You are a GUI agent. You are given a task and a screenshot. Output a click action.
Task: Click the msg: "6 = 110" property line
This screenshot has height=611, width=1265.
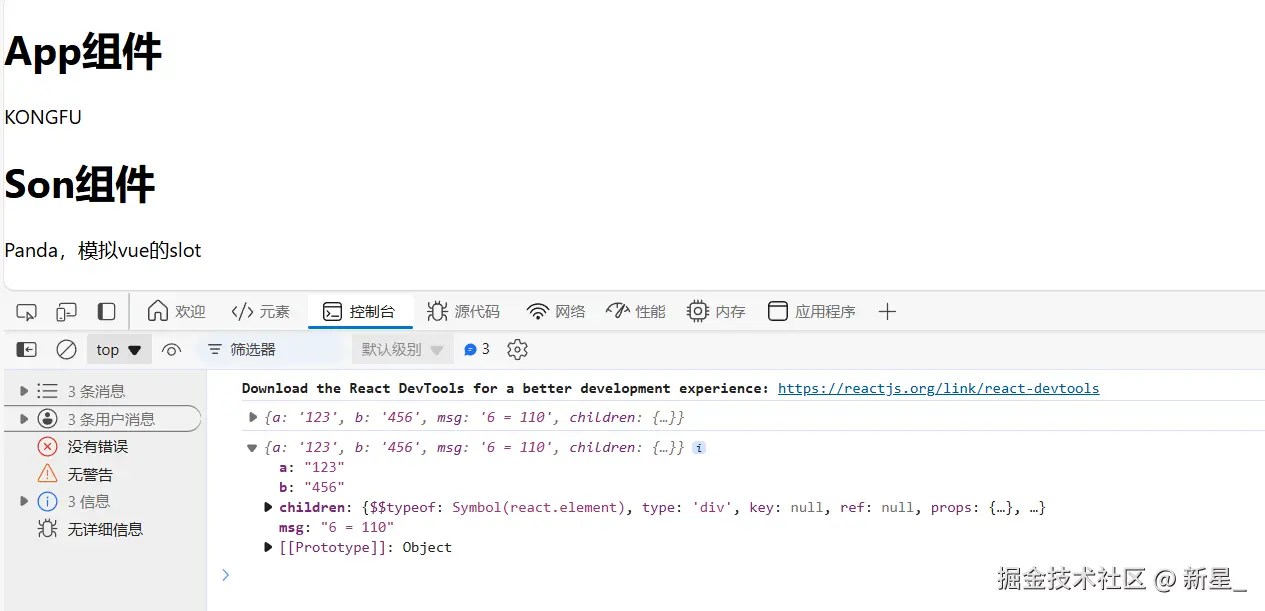[336, 528]
